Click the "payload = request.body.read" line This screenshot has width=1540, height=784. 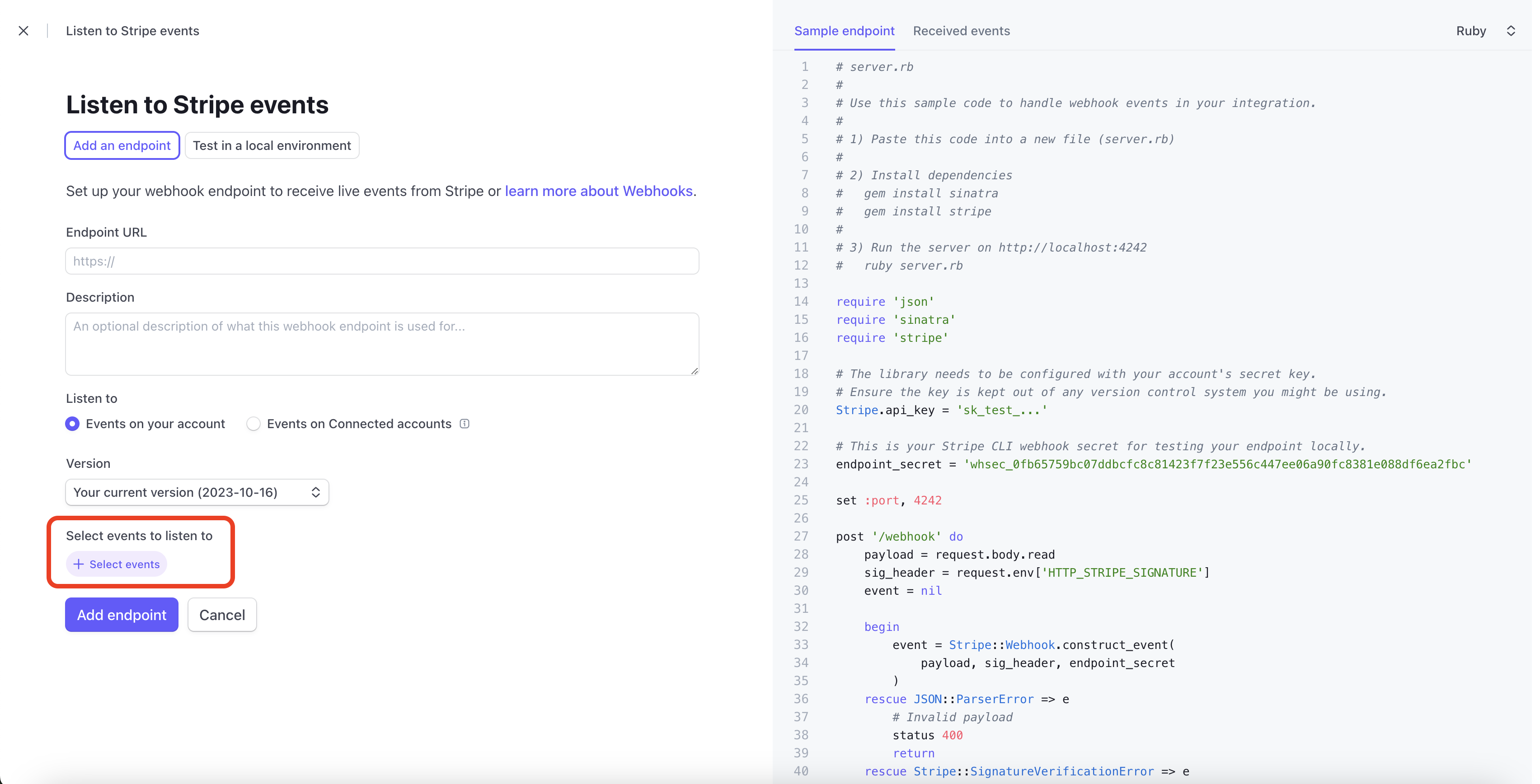point(959,555)
